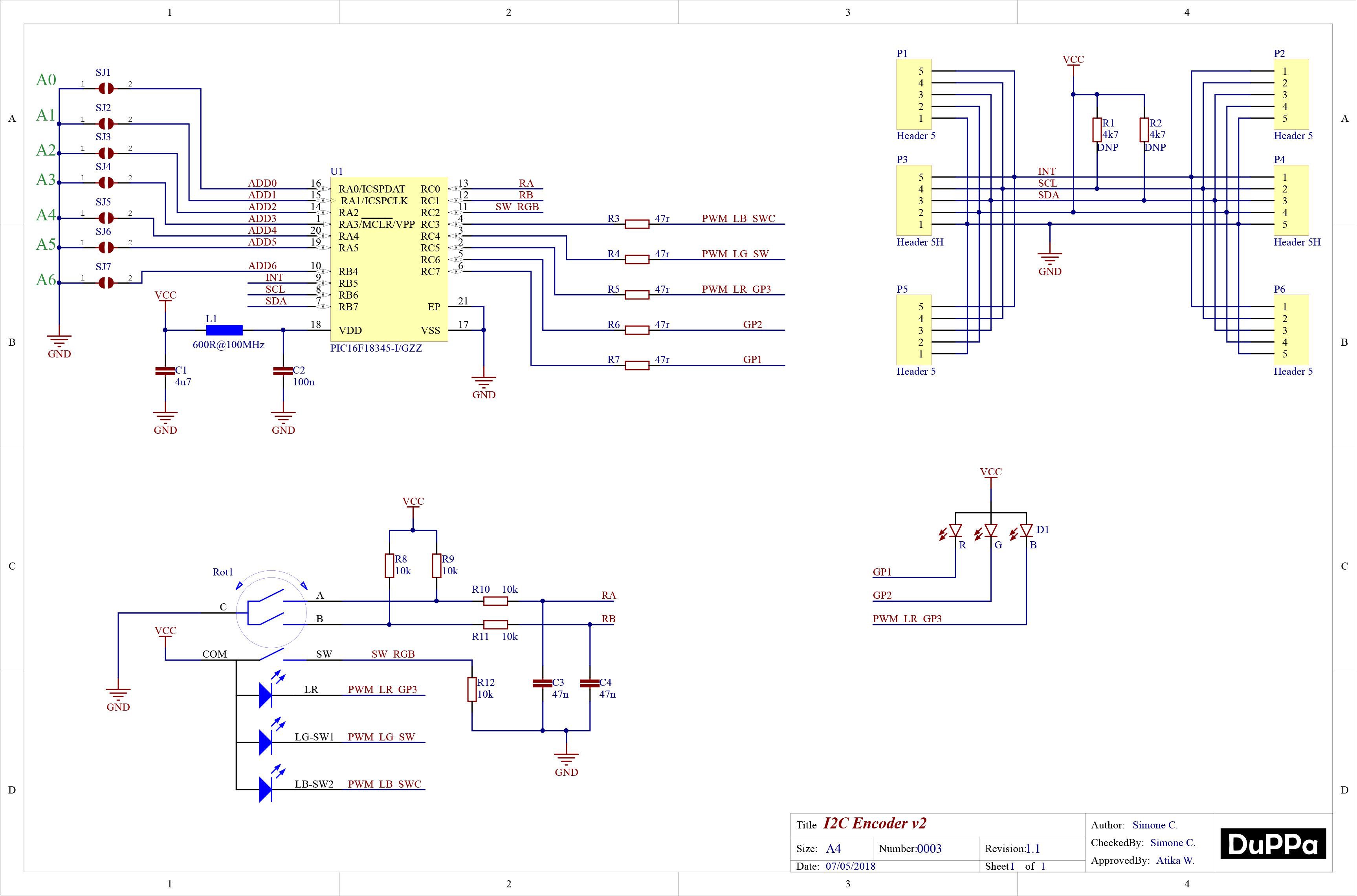Image resolution: width=1357 pixels, height=896 pixels.
Task: Click the INT net label between headers
Action: tap(1047, 171)
